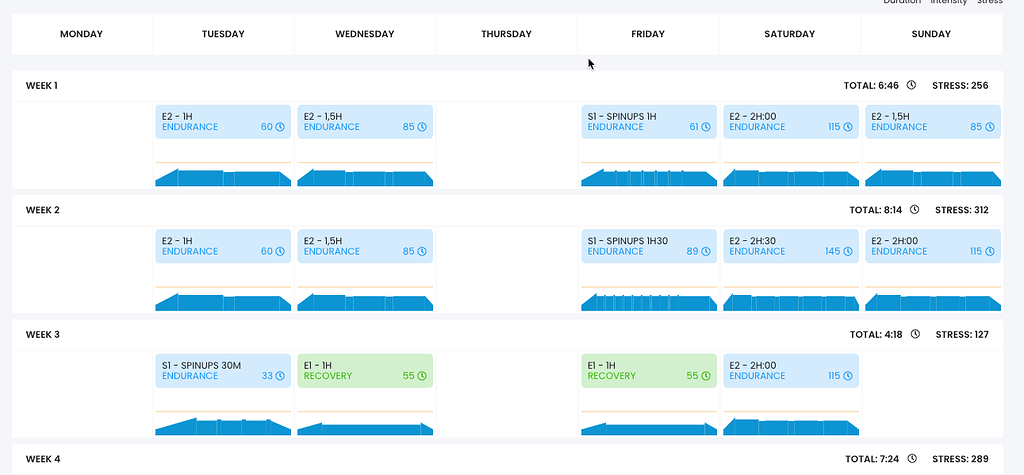Viewport: 1024px width, 475px height.
Task: Select the Monday column header
Action: (x=82, y=34)
